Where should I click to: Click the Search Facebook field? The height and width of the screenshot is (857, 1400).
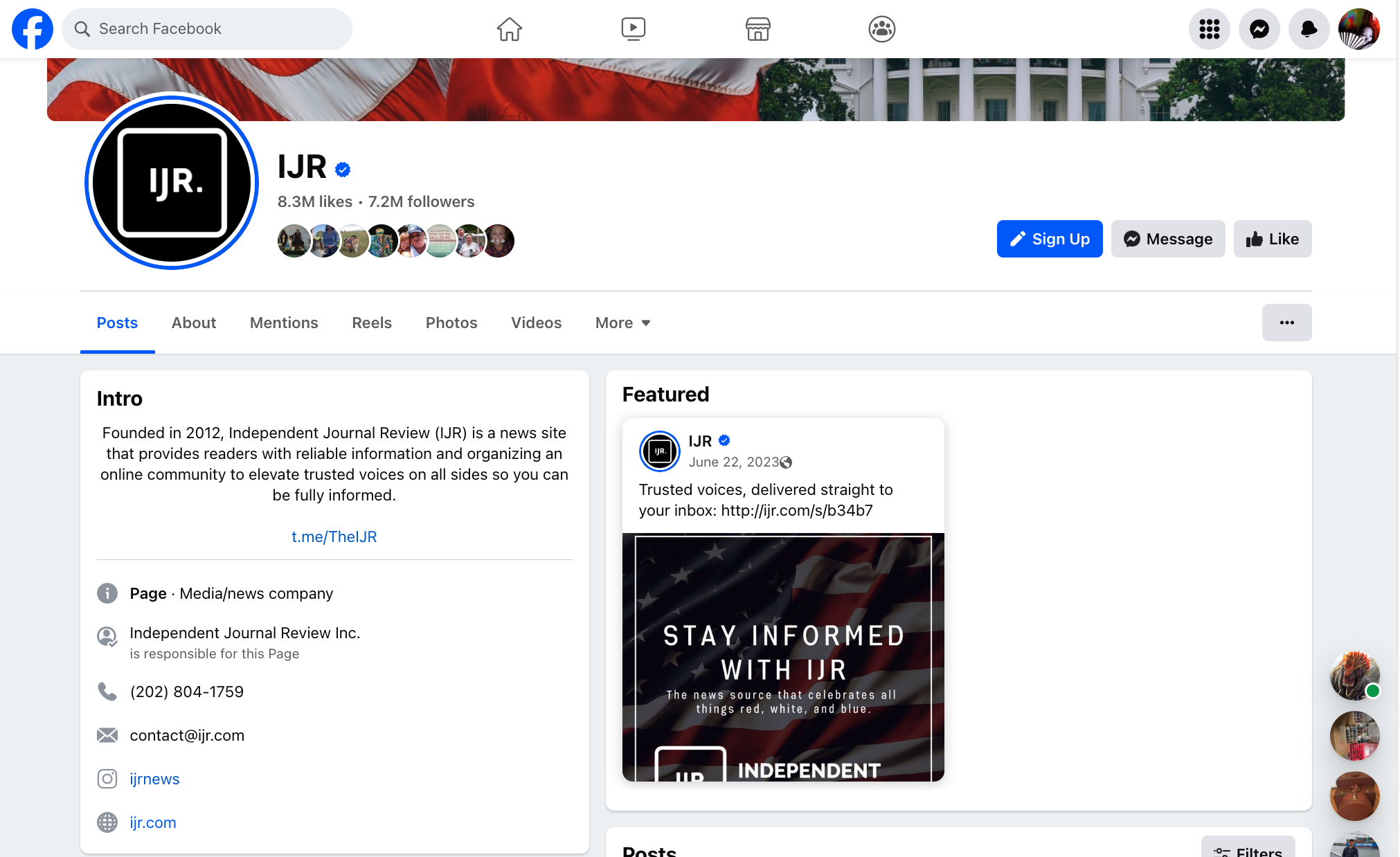tap(207, 29)
